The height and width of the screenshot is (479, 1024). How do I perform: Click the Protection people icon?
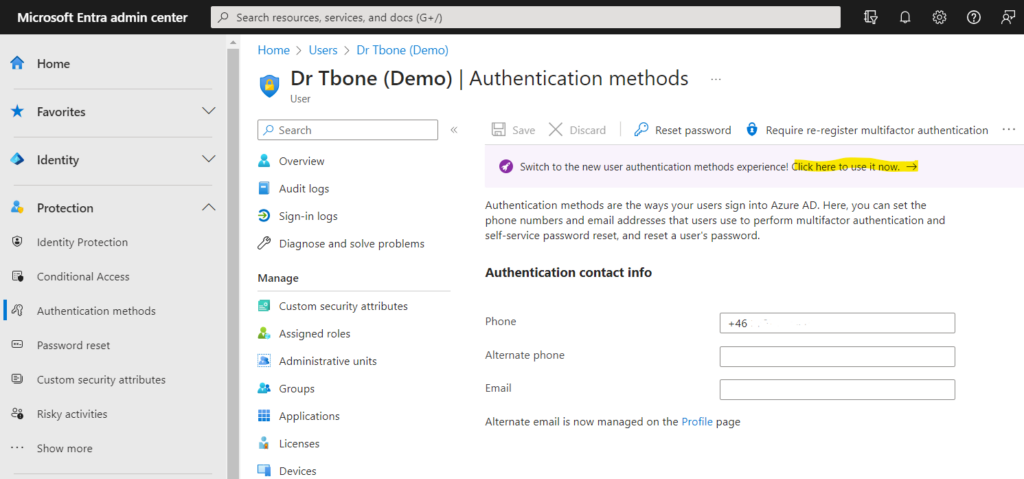click(x=18, y=208)
